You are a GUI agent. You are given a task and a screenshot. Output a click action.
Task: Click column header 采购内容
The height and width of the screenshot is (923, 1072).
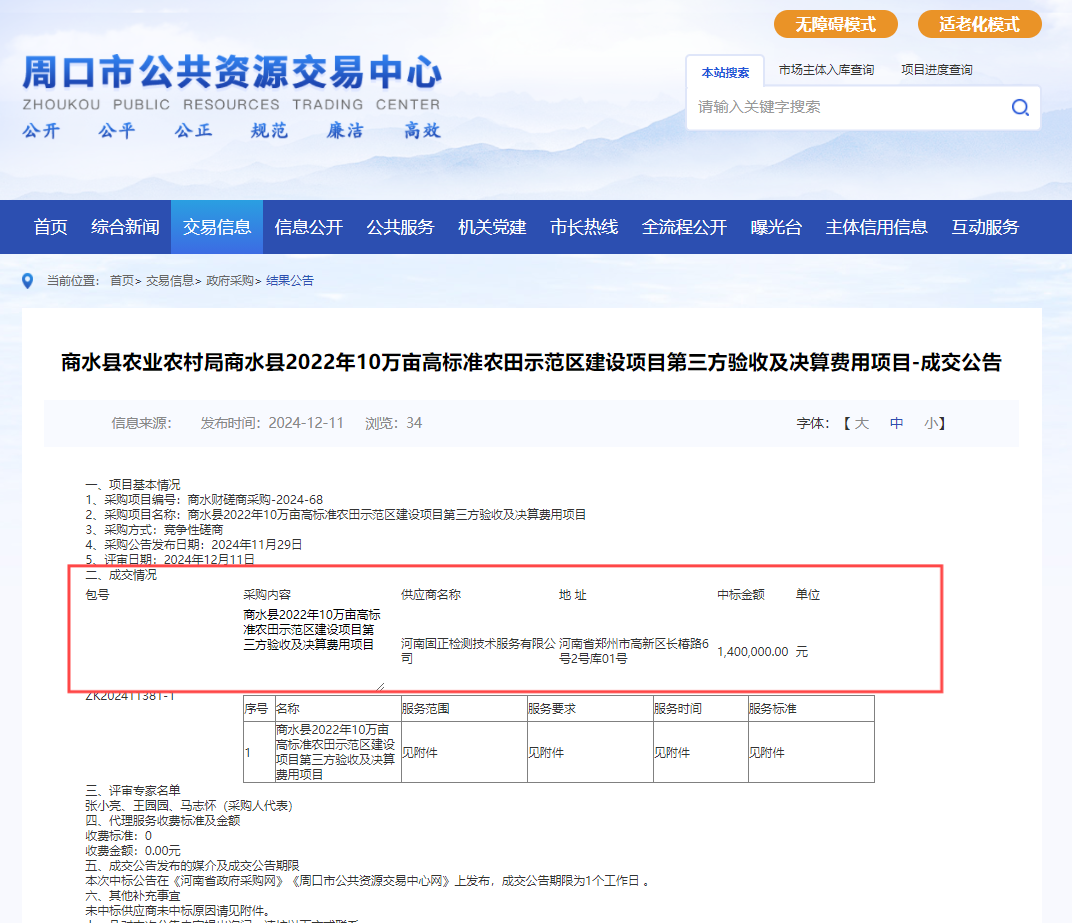tap(267, 595)
